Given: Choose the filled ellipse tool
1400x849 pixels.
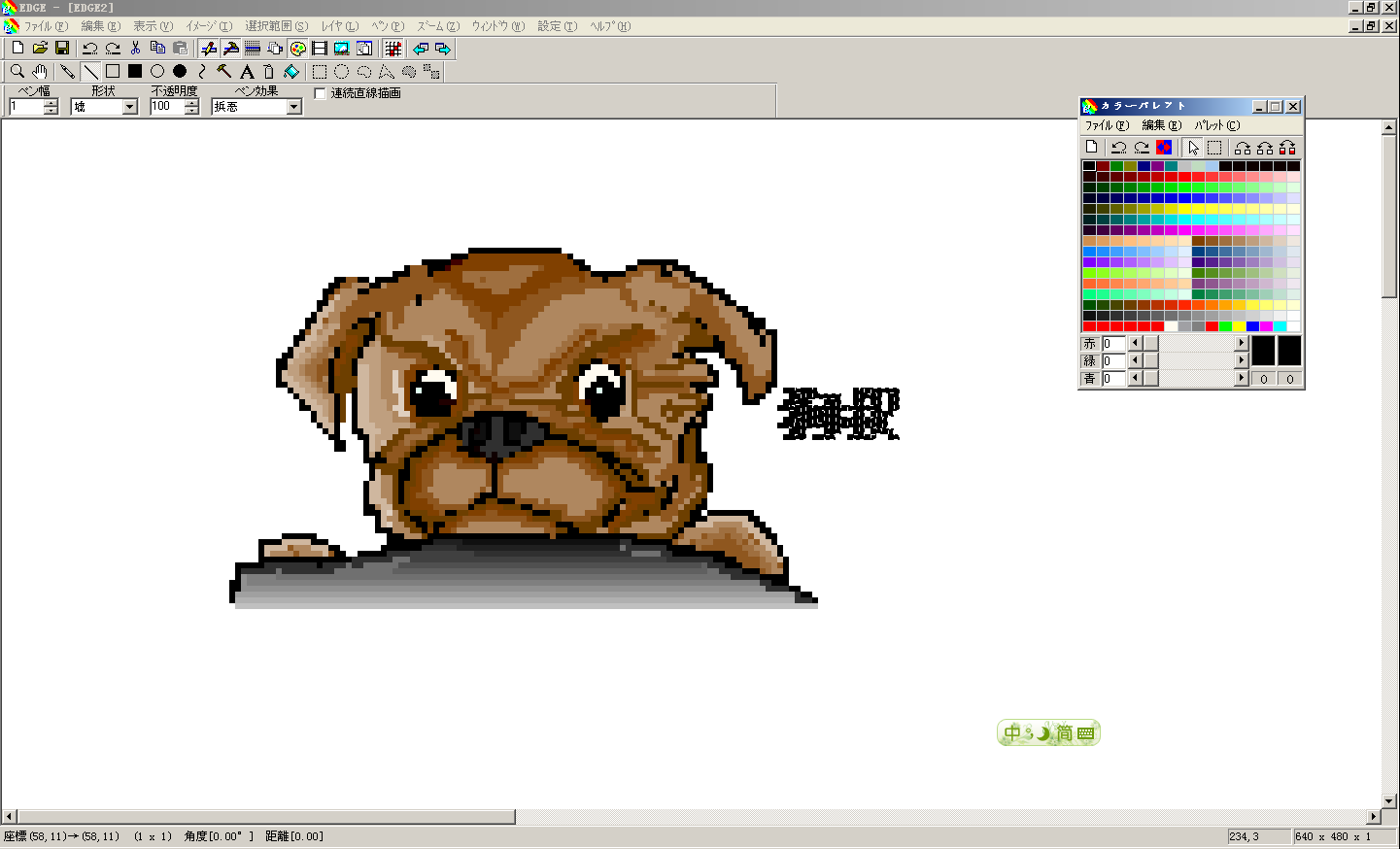Looking at the screenshot, I should pos(180,71).
